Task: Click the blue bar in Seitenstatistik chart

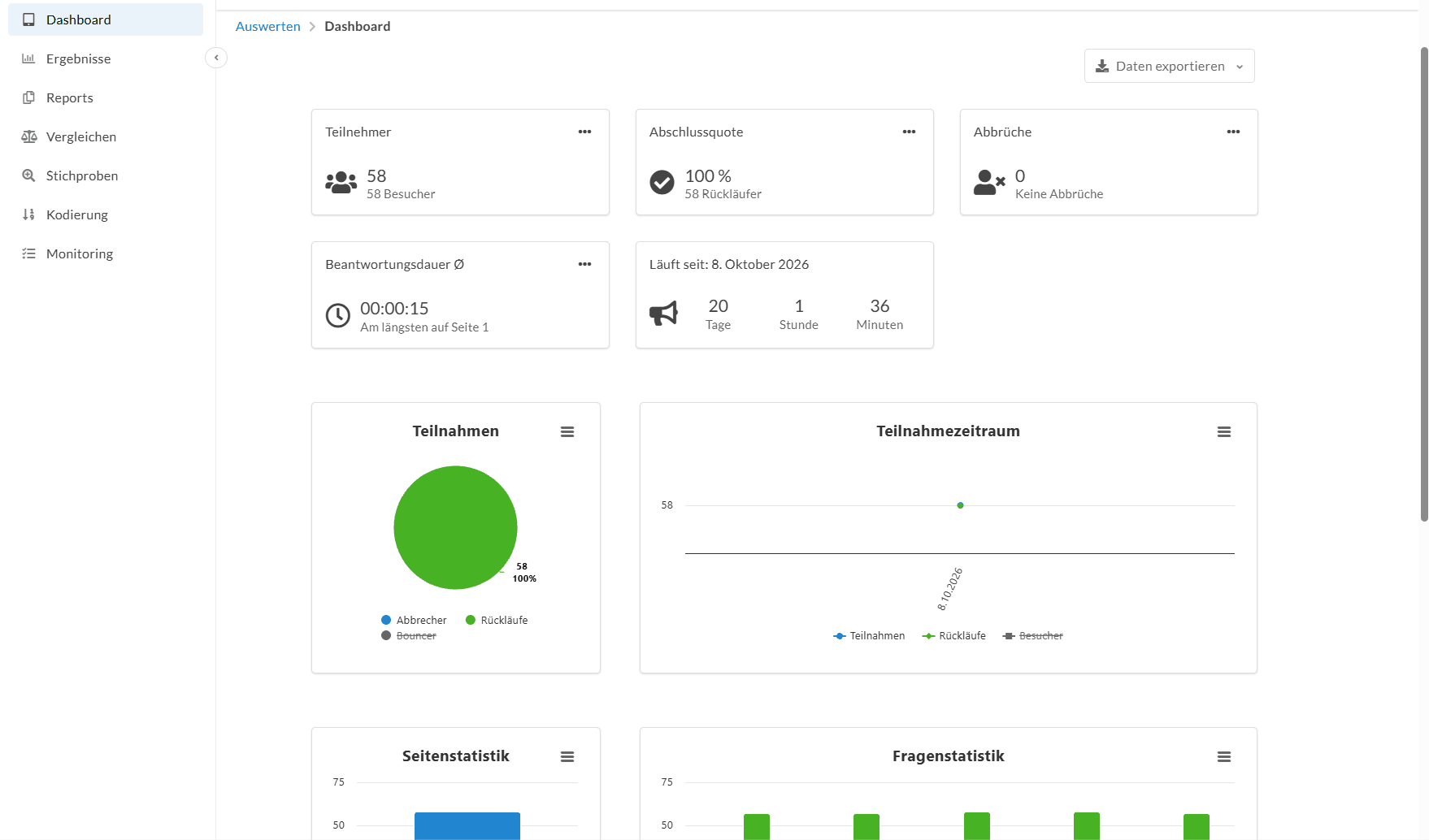Action: coord(467,825)
